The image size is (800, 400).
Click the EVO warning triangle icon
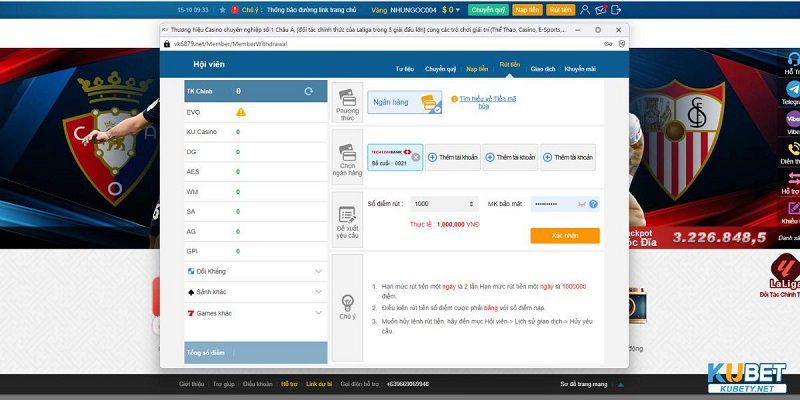point(240,112)
